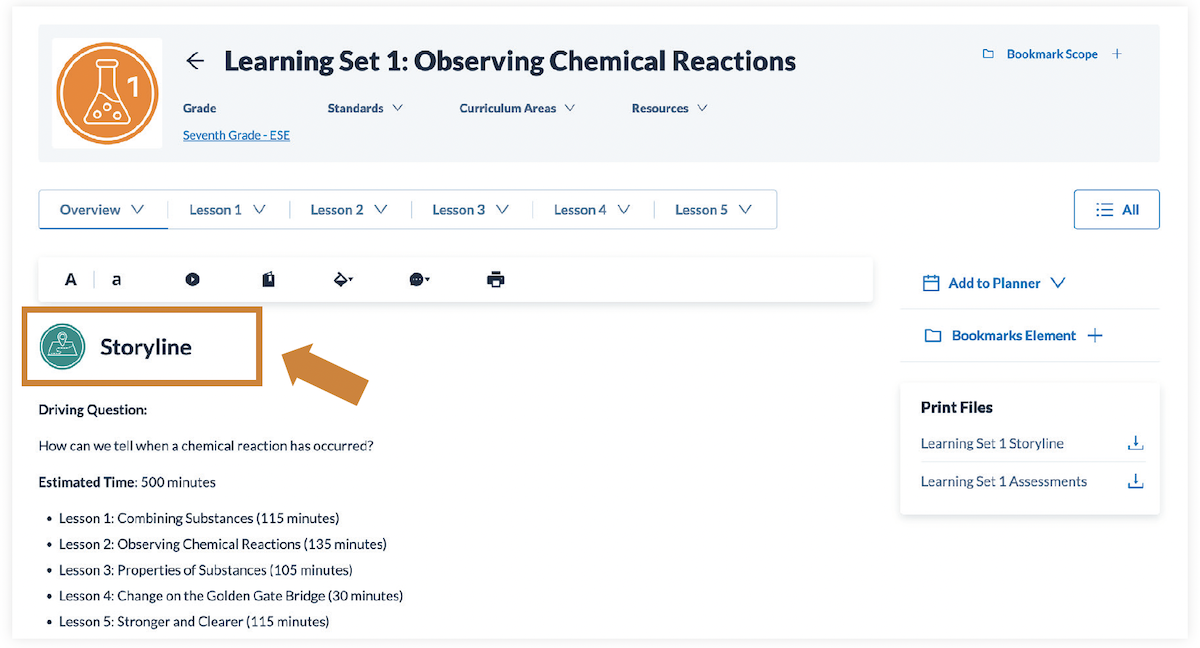Viewport: 1200px width, 648px height.
Task: Open the Resources dropdown
Action: (669, 108)
